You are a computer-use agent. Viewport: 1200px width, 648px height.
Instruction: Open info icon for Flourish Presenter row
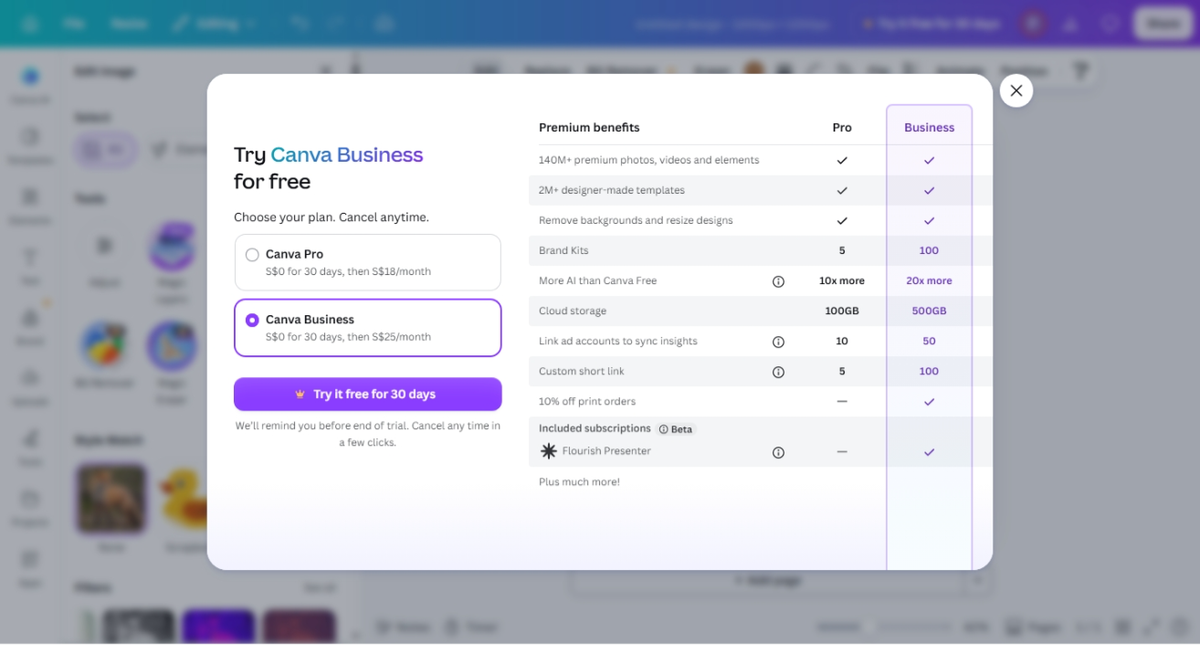click(778, 452)
